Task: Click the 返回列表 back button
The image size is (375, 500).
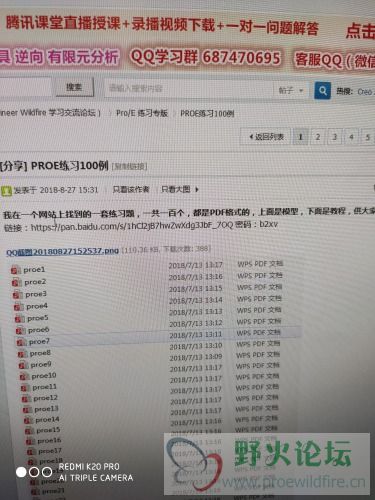Action: pyautogui.click(x=266, y=137)
